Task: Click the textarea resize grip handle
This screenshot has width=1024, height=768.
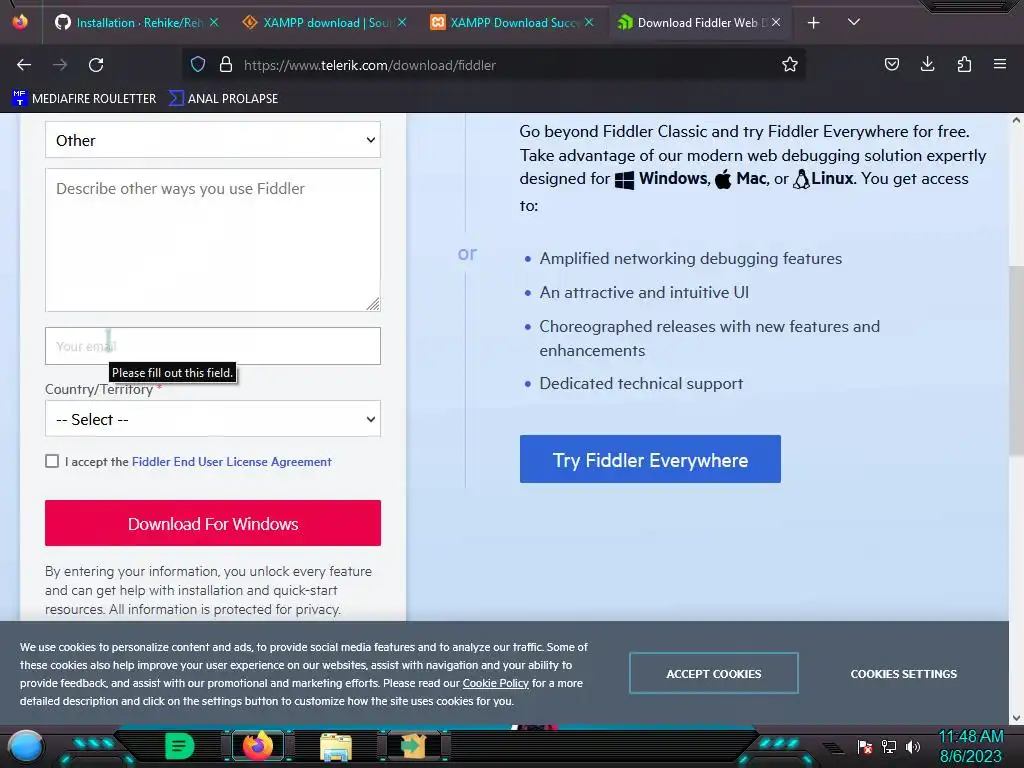Action: click(373, 304)
